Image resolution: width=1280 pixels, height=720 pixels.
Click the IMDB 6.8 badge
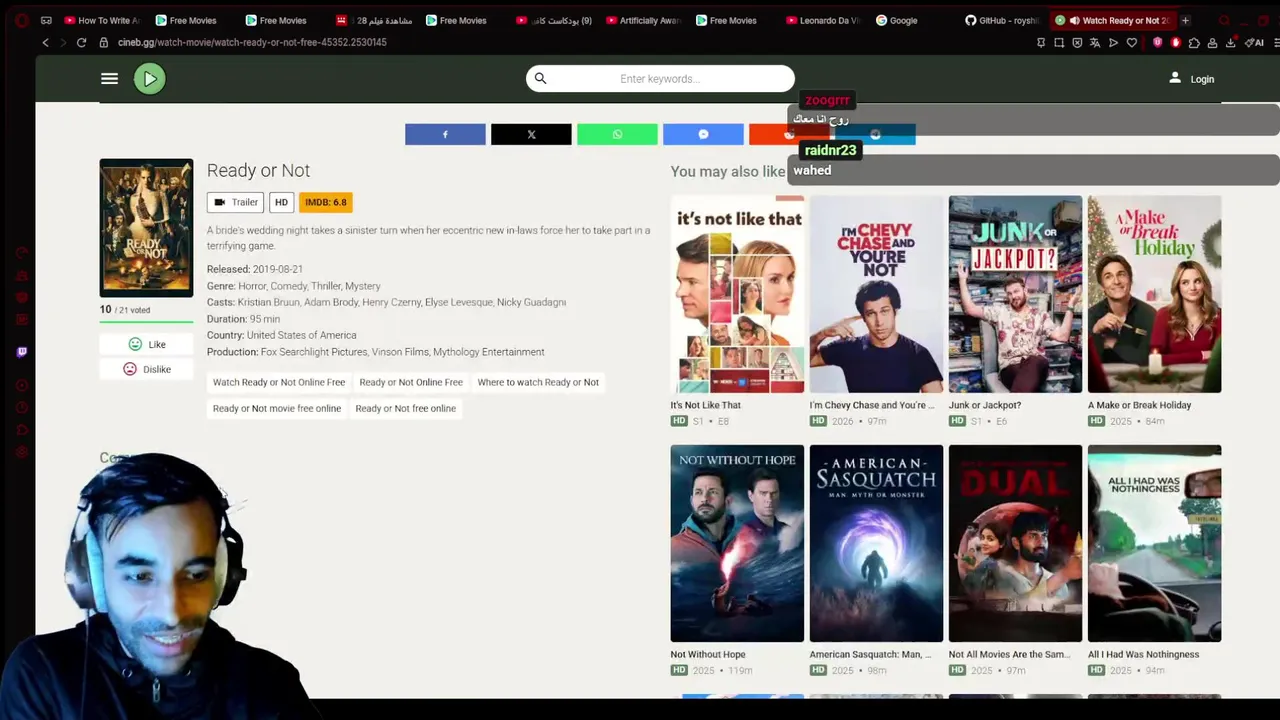[326, 202]
